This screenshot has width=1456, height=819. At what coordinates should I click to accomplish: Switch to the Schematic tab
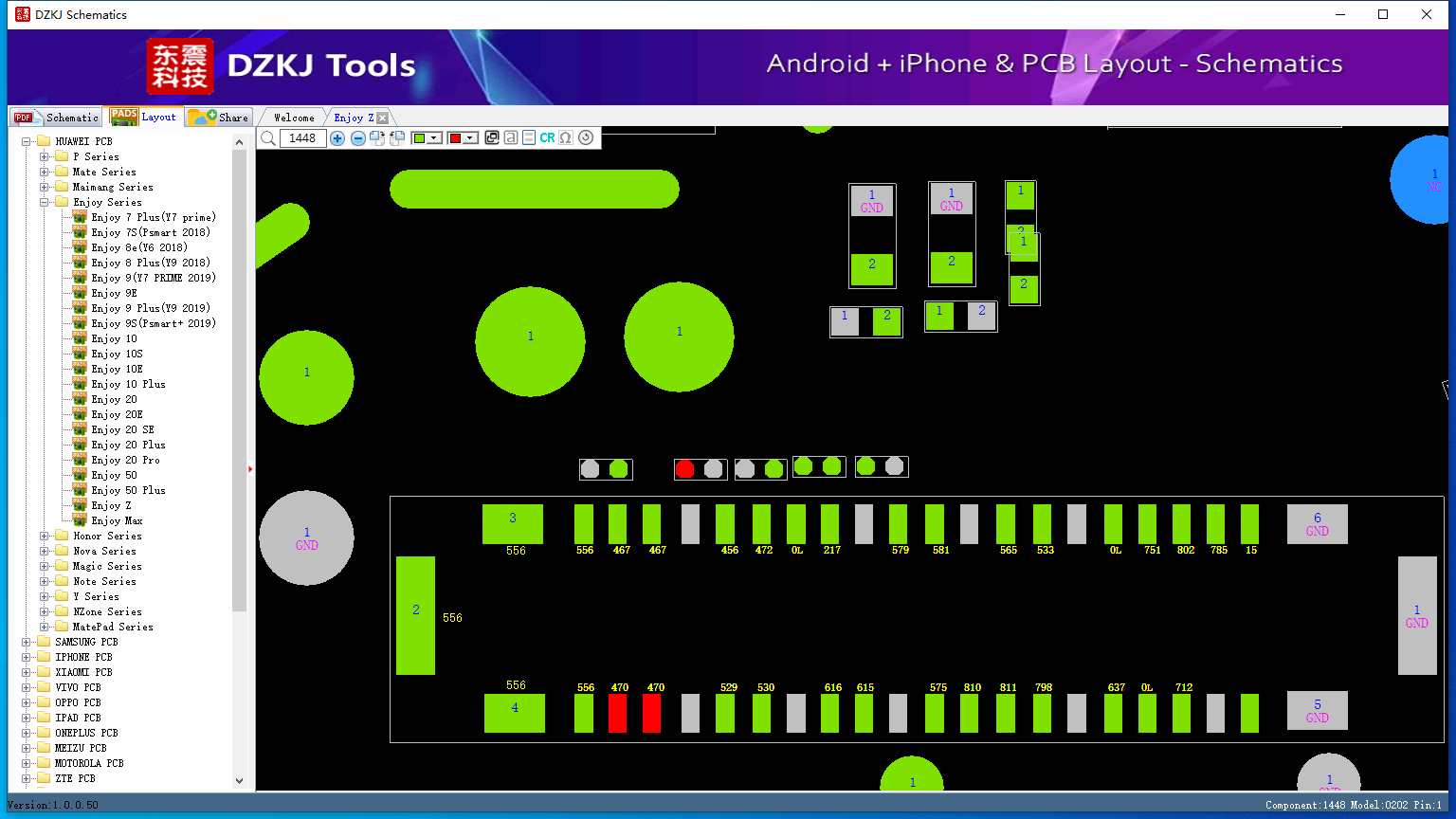56,117
